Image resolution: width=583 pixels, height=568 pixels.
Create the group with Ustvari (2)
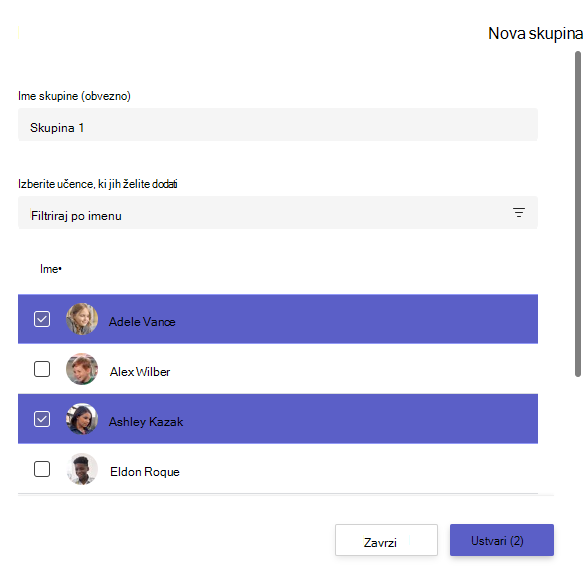[x=502, y=540]
